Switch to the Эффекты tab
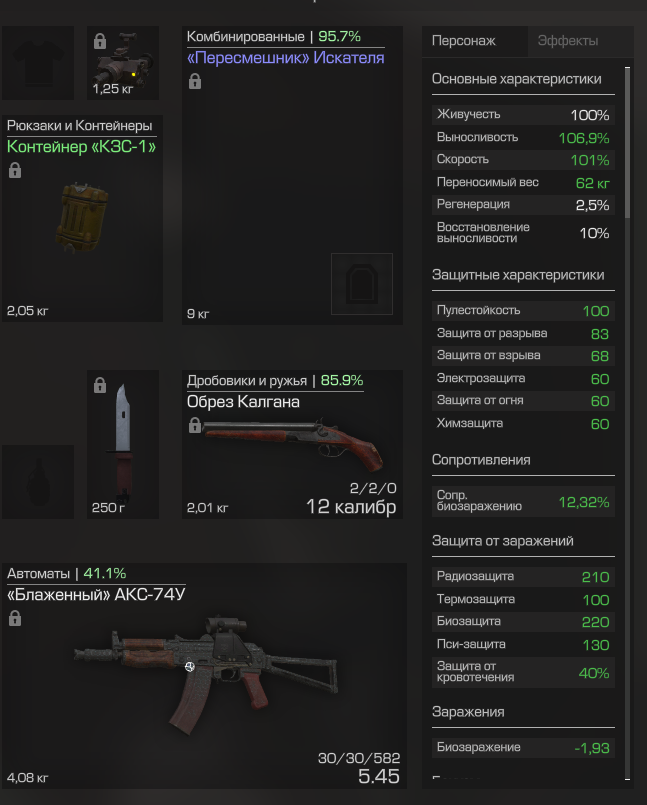Image resolution: width=647 pixels, height=805 pixels. pyautogui.click(x=568, y=41)
